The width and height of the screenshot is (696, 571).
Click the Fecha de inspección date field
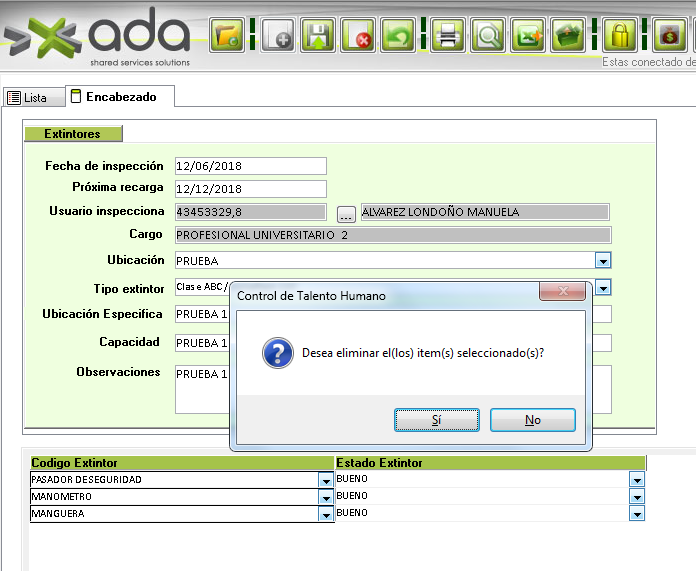250,166
